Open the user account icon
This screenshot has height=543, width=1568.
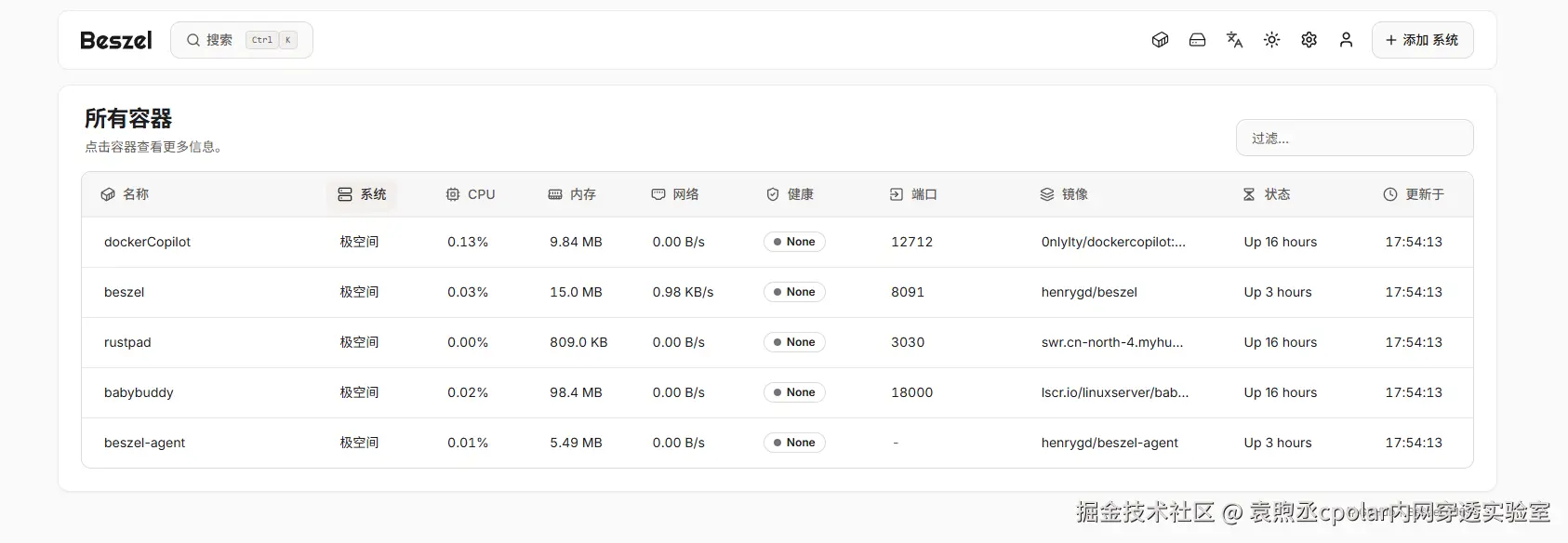point(1346,40)
